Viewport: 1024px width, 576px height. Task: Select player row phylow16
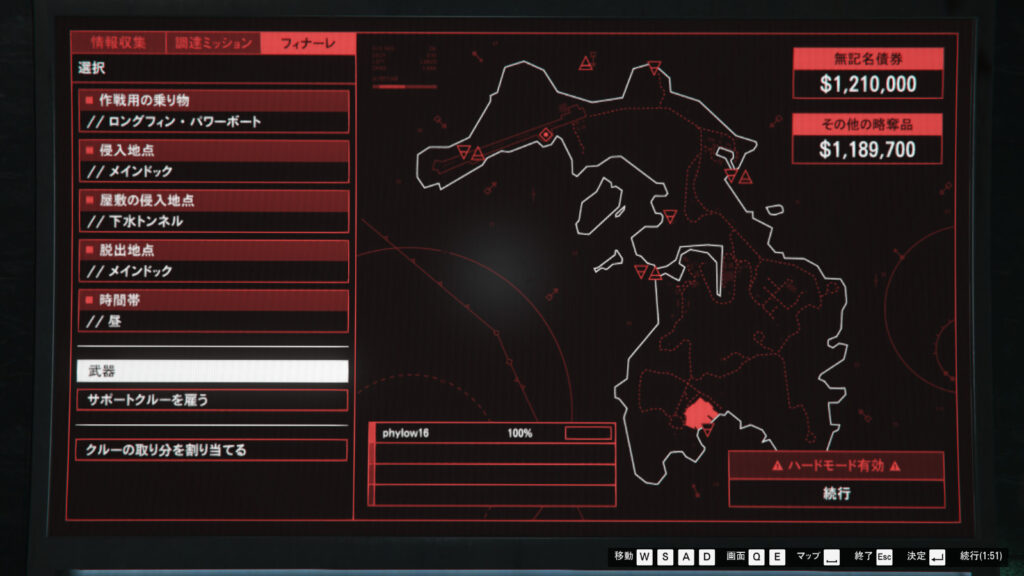pos(492,433)
